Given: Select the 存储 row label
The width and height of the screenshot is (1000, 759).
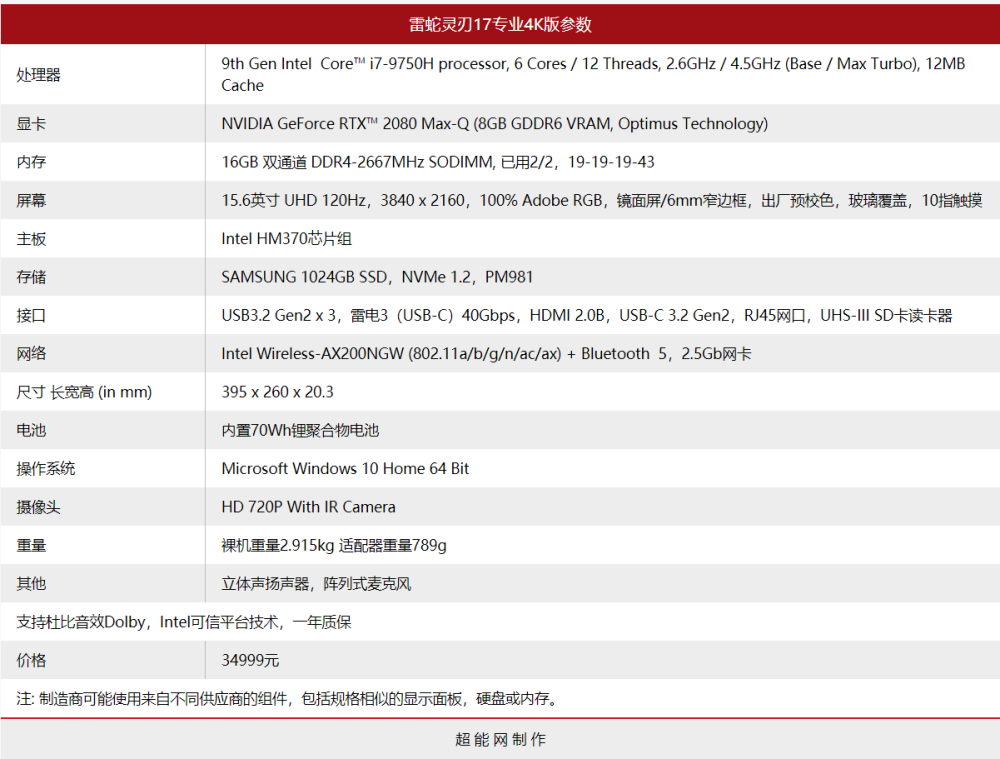Looking at the screenshot, I should [x=31, y=277].
